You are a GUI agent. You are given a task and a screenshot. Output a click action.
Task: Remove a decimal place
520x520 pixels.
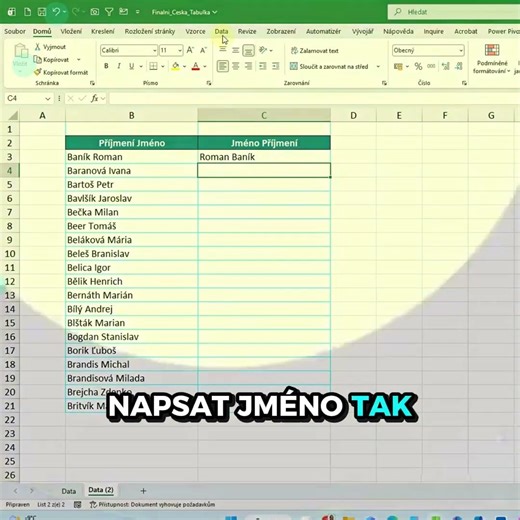459,66
